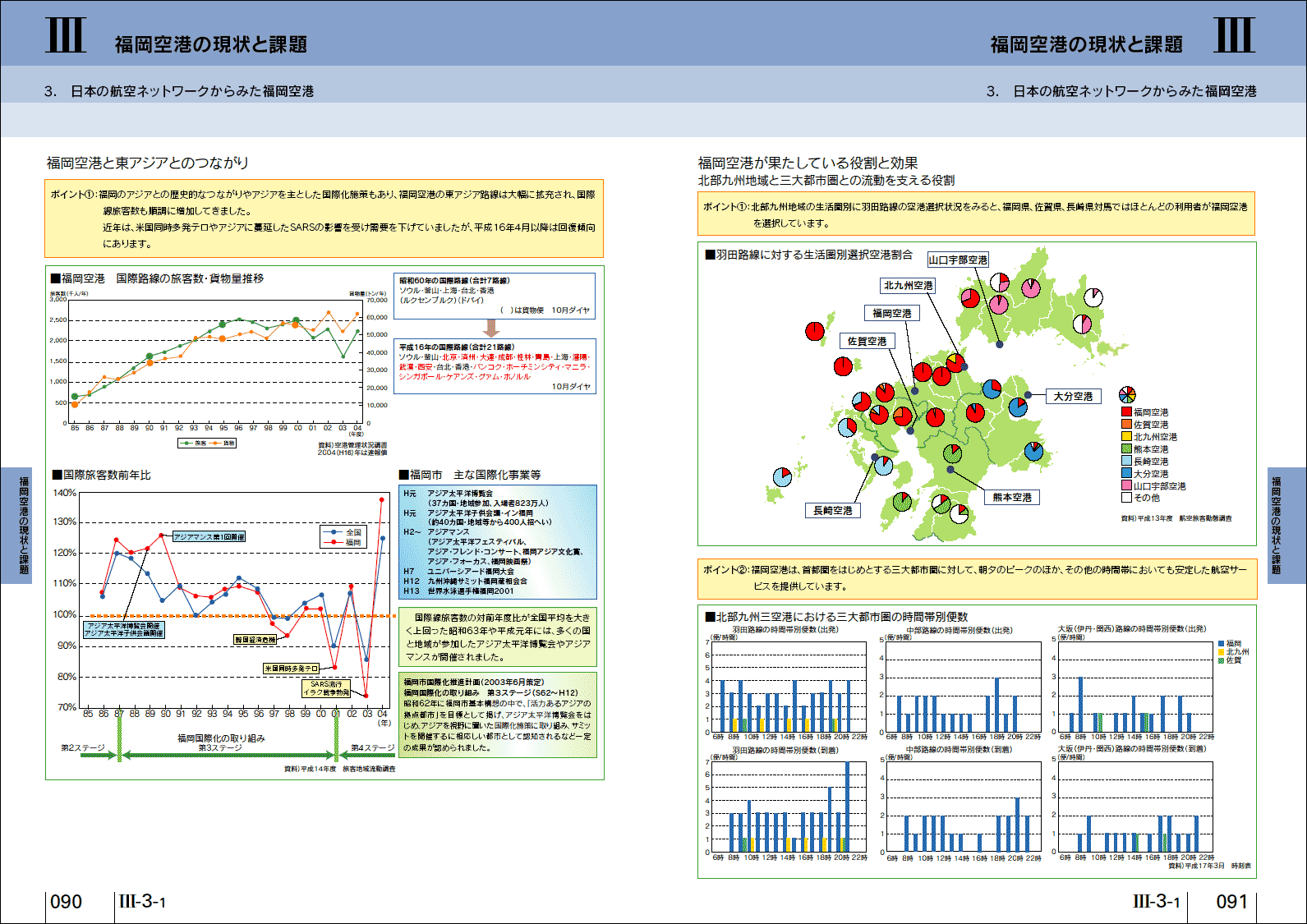Click the left subheading 3. 日本の航空ネットワークからみた福岡空港
1307x924 pixels.
(178, 91)
